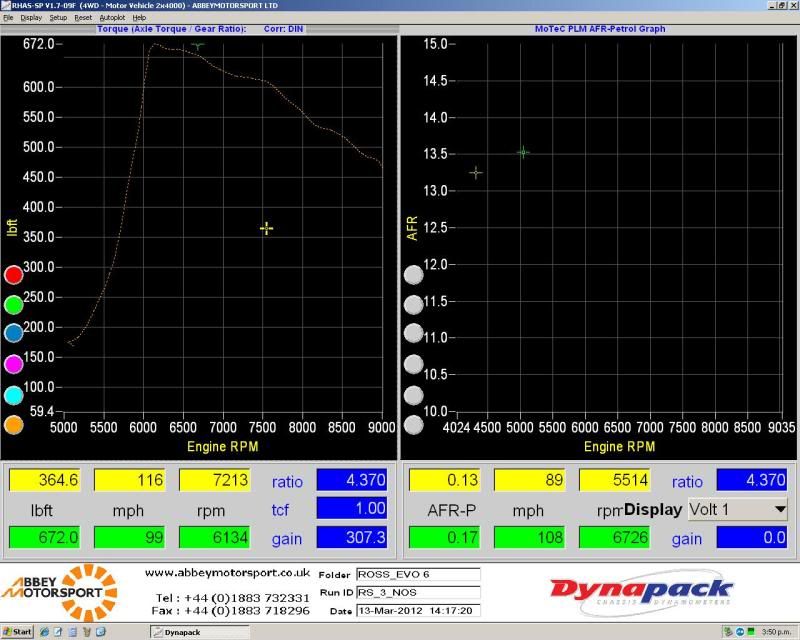Expand the Display Volt 1 dropdown

pyautogui.click(x=780, y=509)
